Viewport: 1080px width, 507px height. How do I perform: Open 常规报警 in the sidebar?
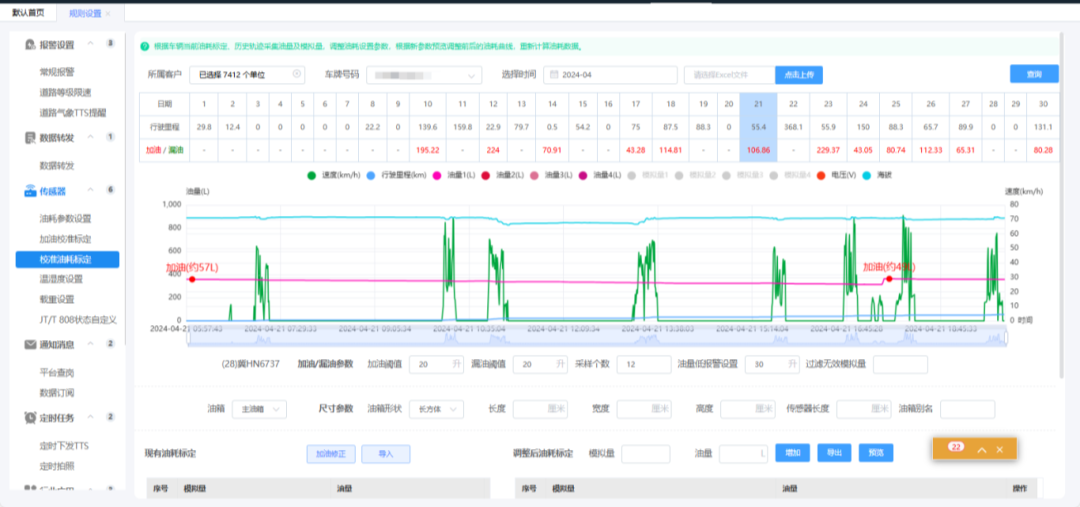(x=56, y=72)
